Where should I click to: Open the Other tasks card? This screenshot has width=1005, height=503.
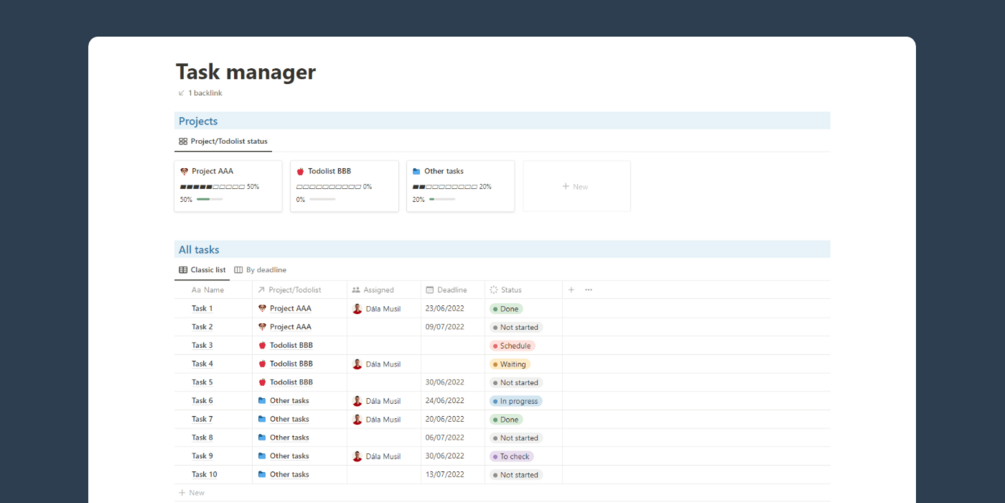pos(460,186)
